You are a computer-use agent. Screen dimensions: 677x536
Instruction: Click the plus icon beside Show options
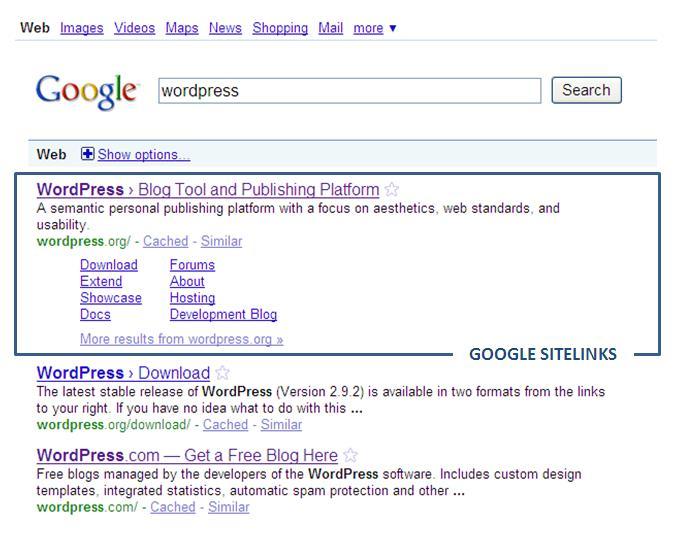click(x=88, y=154)
